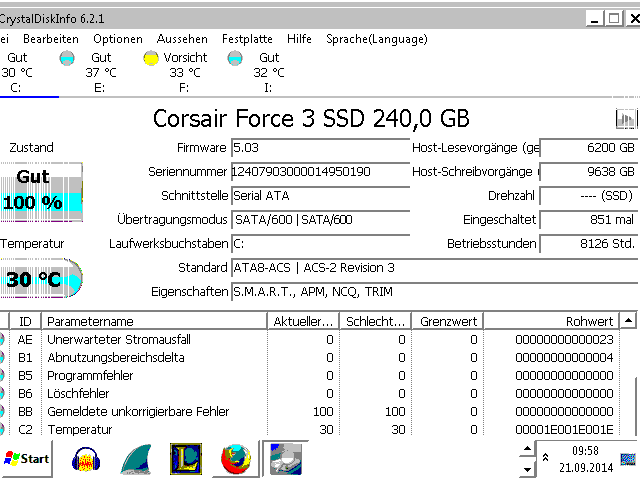Select drive C: Gut 30 °C
The image size is (640, 480).
coord(17,73)
